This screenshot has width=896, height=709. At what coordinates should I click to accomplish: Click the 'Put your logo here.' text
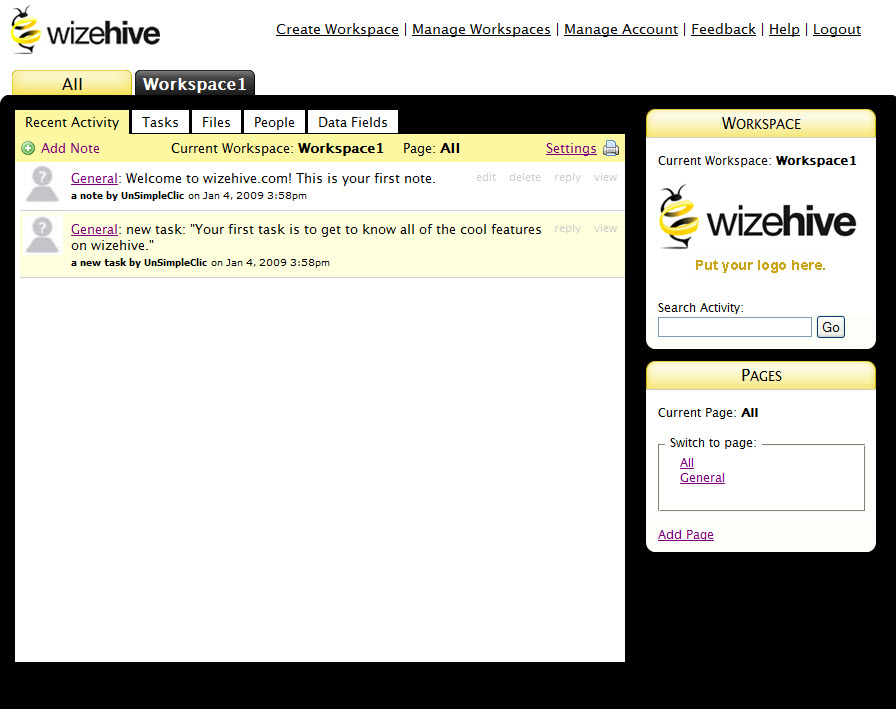760,265
